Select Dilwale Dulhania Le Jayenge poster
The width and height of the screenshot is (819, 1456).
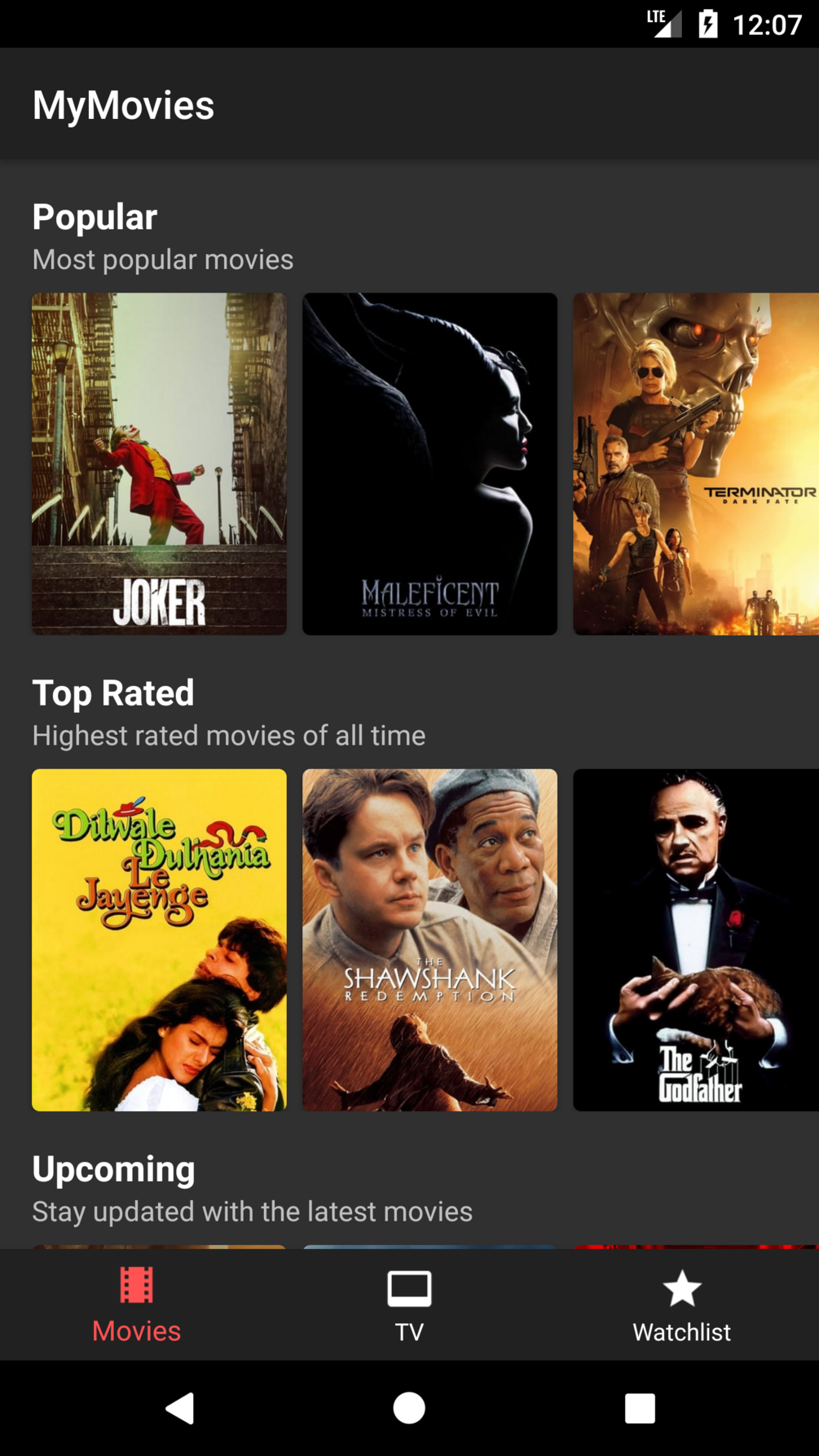tap(159, 939)
